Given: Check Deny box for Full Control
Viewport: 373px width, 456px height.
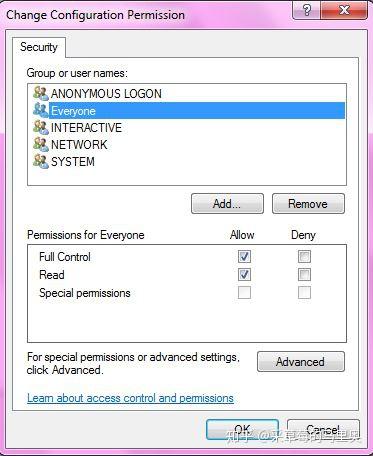Looking at the screenshot, I should click(x=304, y=256).
